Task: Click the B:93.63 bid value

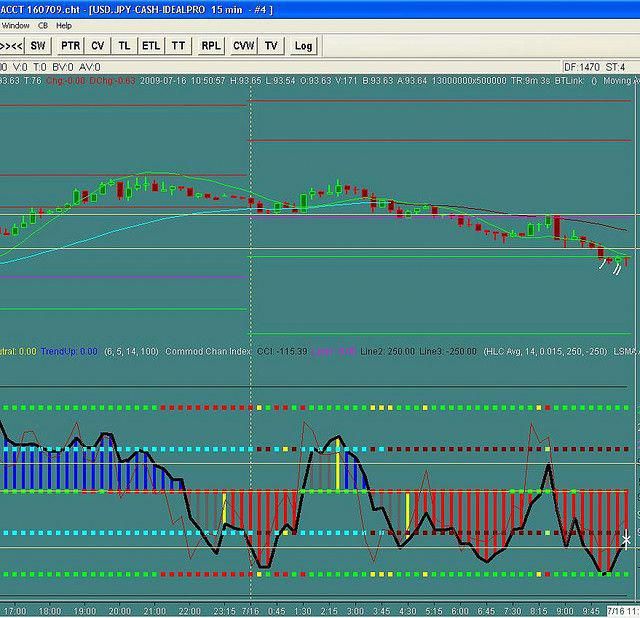Action: [x=378, y=81]
